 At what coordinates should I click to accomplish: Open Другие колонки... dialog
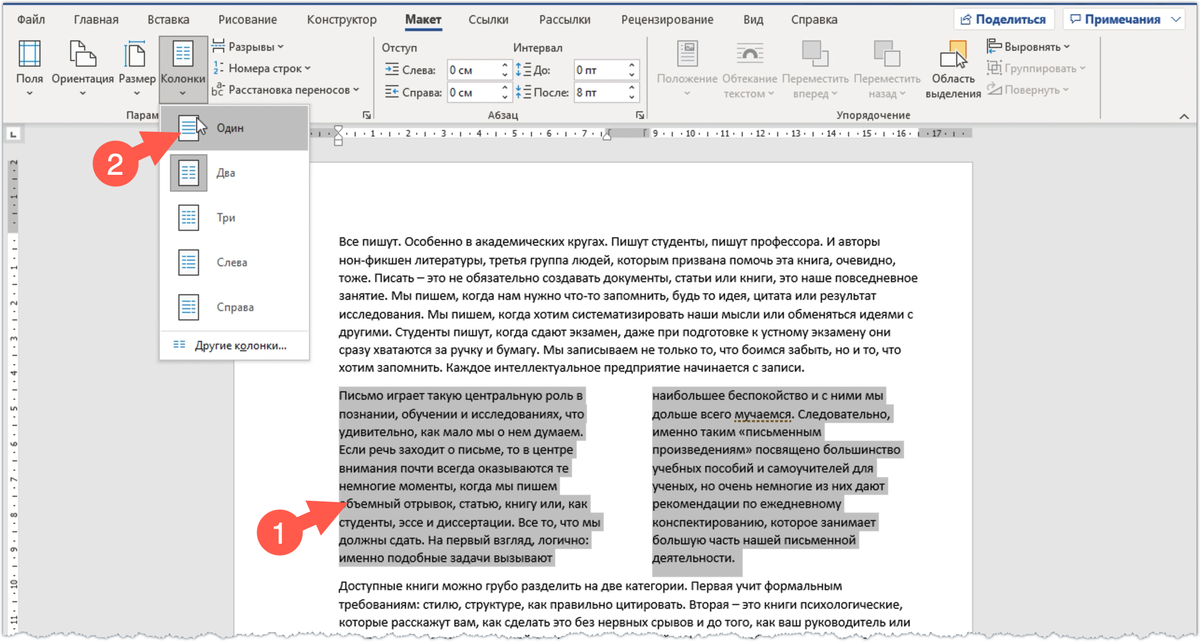tap(234, 346)
